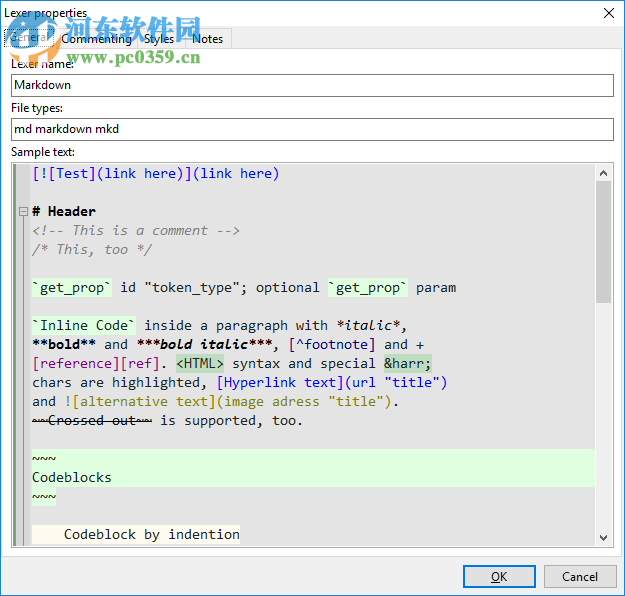Click the '<!-- This is a comment -->' line
Viewport: 625px width, 596px height.
pos(136,230)
